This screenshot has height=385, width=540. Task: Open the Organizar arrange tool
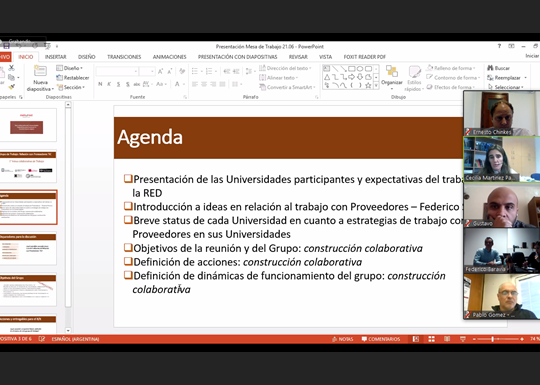pyautogui.click(x=392, y=75)
